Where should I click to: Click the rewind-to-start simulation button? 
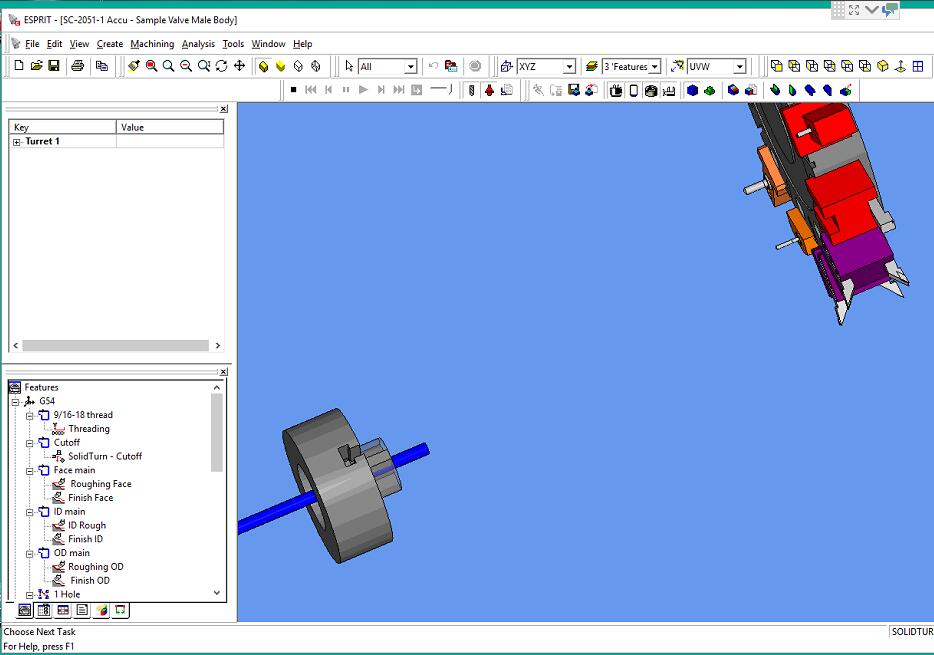tap(310, 90)
